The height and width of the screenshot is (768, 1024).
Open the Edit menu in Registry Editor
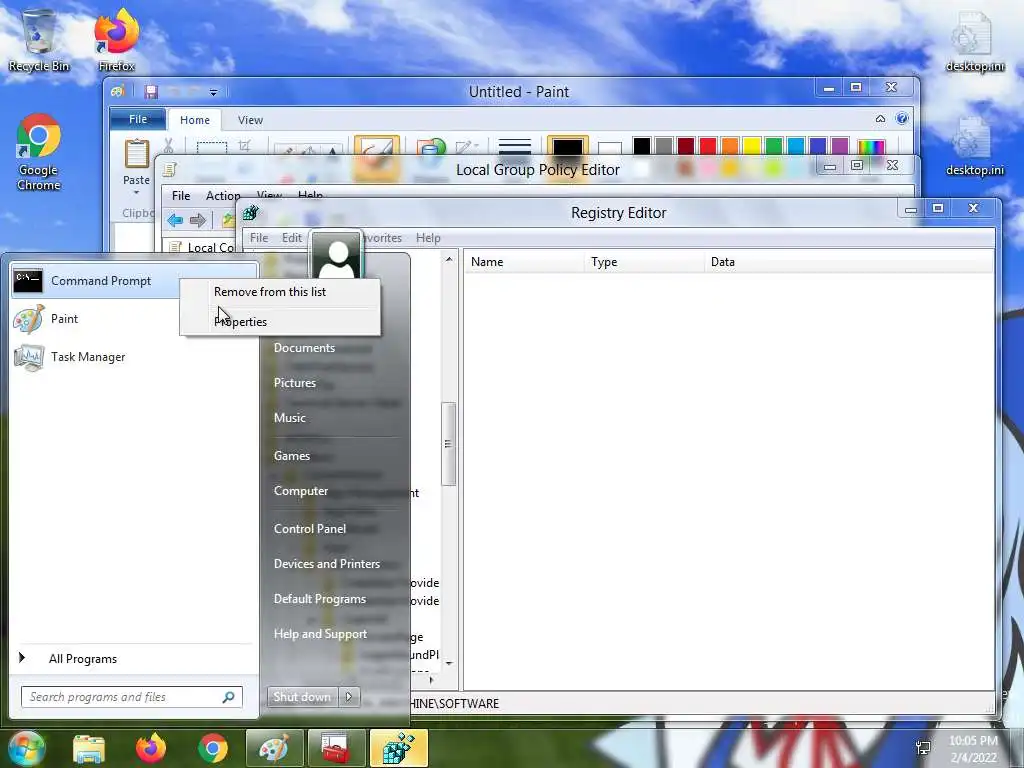coord(291,238)
